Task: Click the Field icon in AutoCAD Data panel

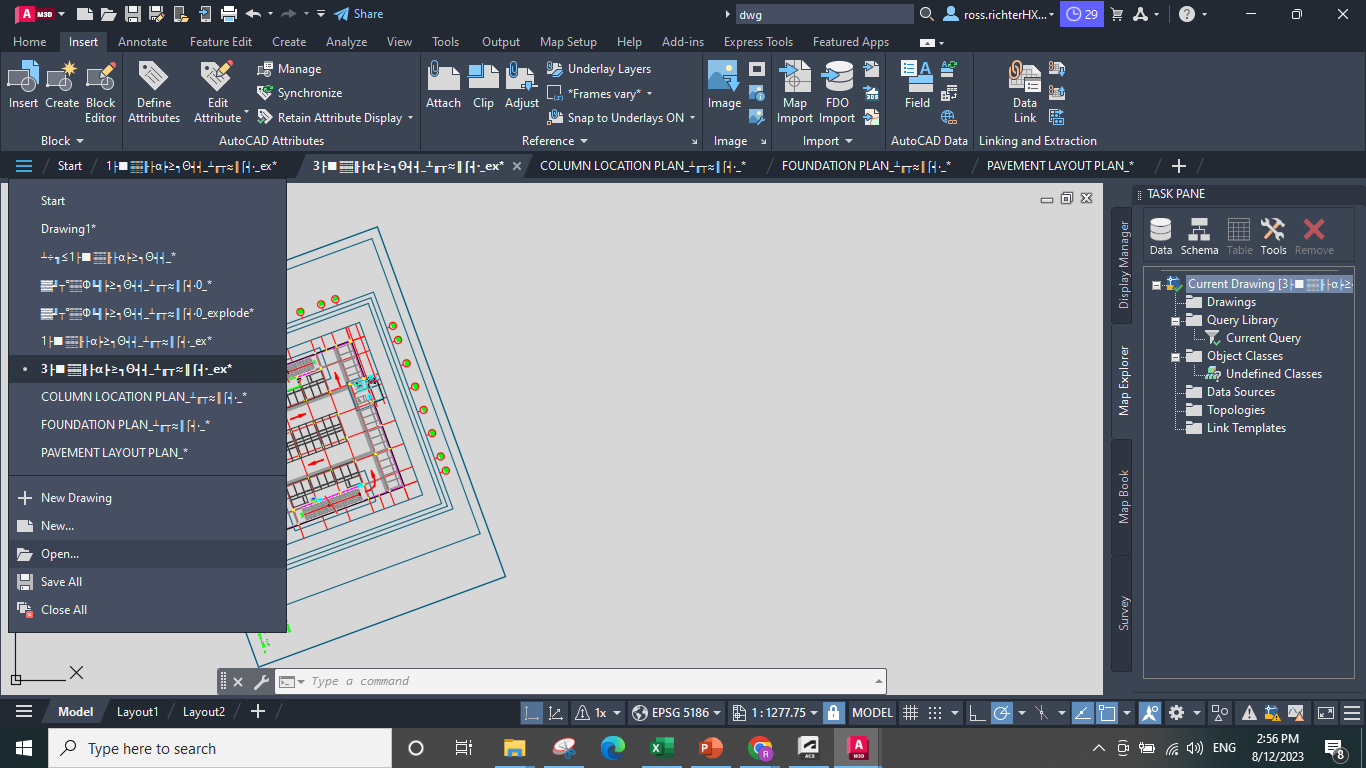Action: [x=916, y=90]
